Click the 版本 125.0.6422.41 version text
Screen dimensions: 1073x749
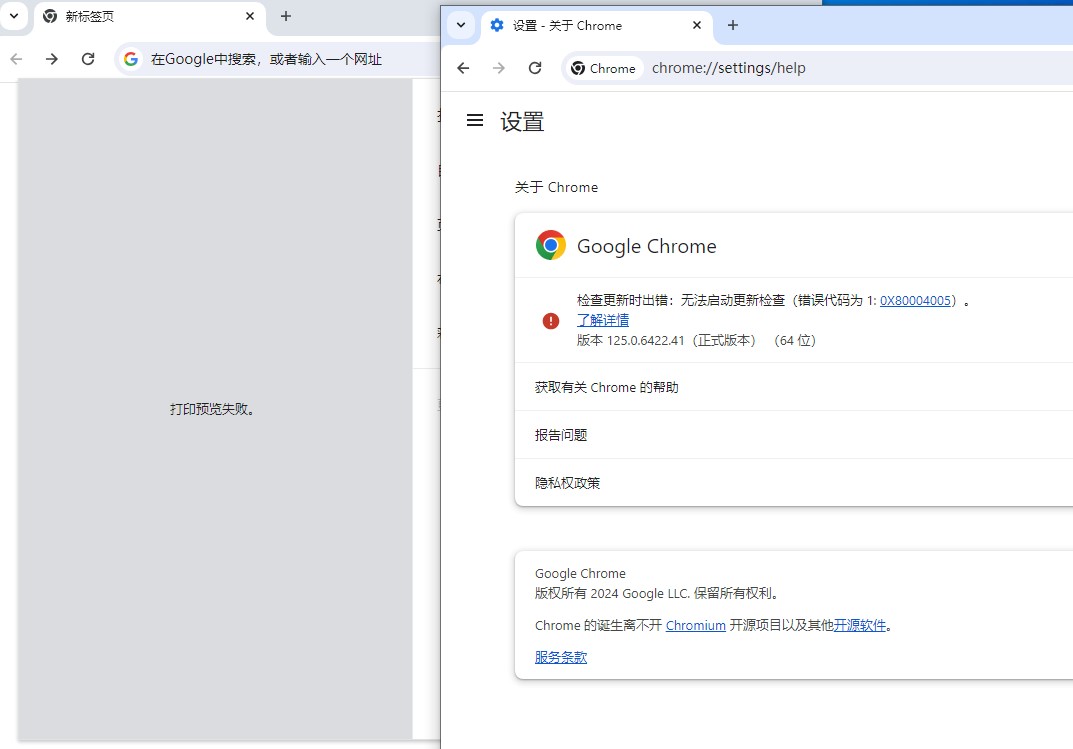[697, 341]
